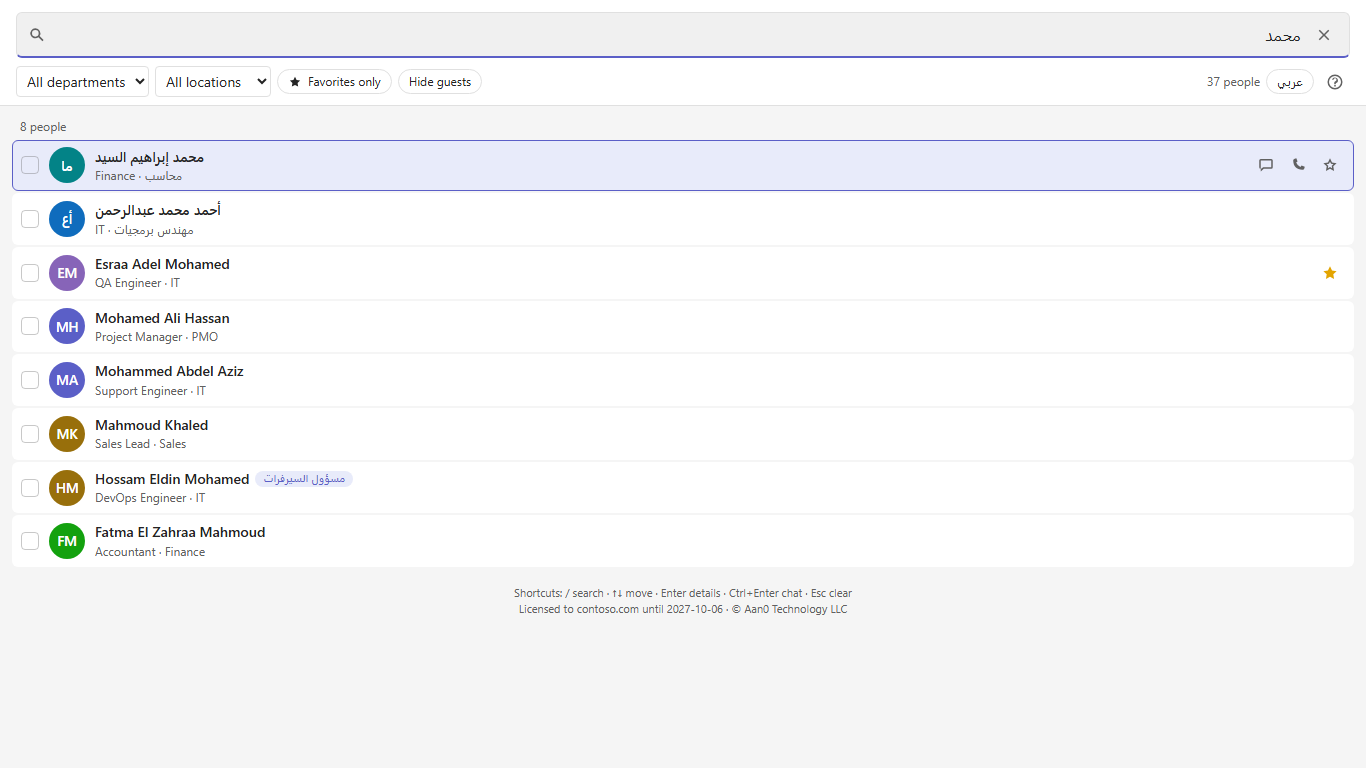Click the Esraa Adel Mohamed name
The width and height of the screenshot is (1366, 768).
tap(162, 264)
